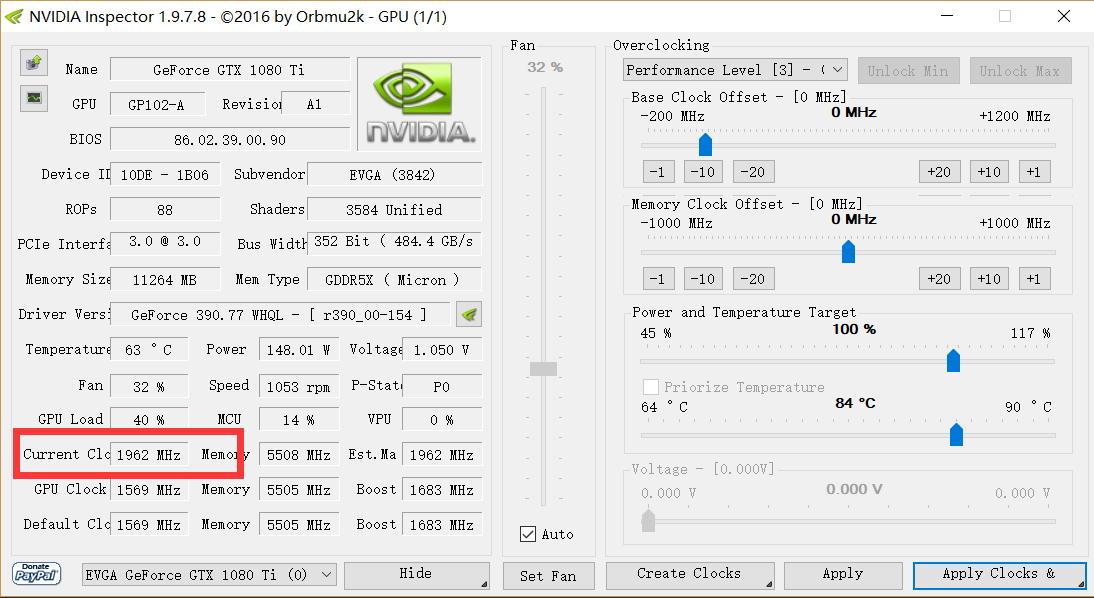Increase Memory Clock Offset with +20 button

click(940, 279)
